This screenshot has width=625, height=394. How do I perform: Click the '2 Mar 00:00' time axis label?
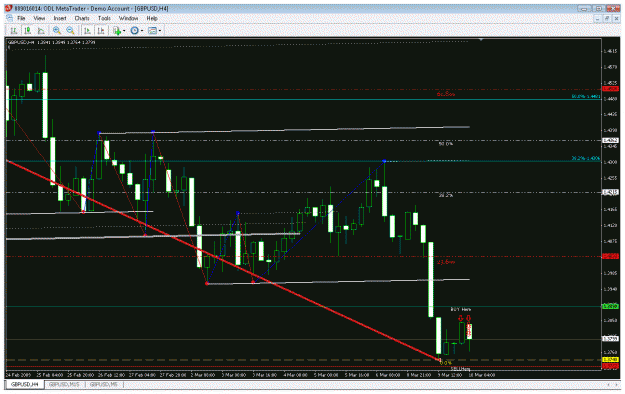point(202,375)
